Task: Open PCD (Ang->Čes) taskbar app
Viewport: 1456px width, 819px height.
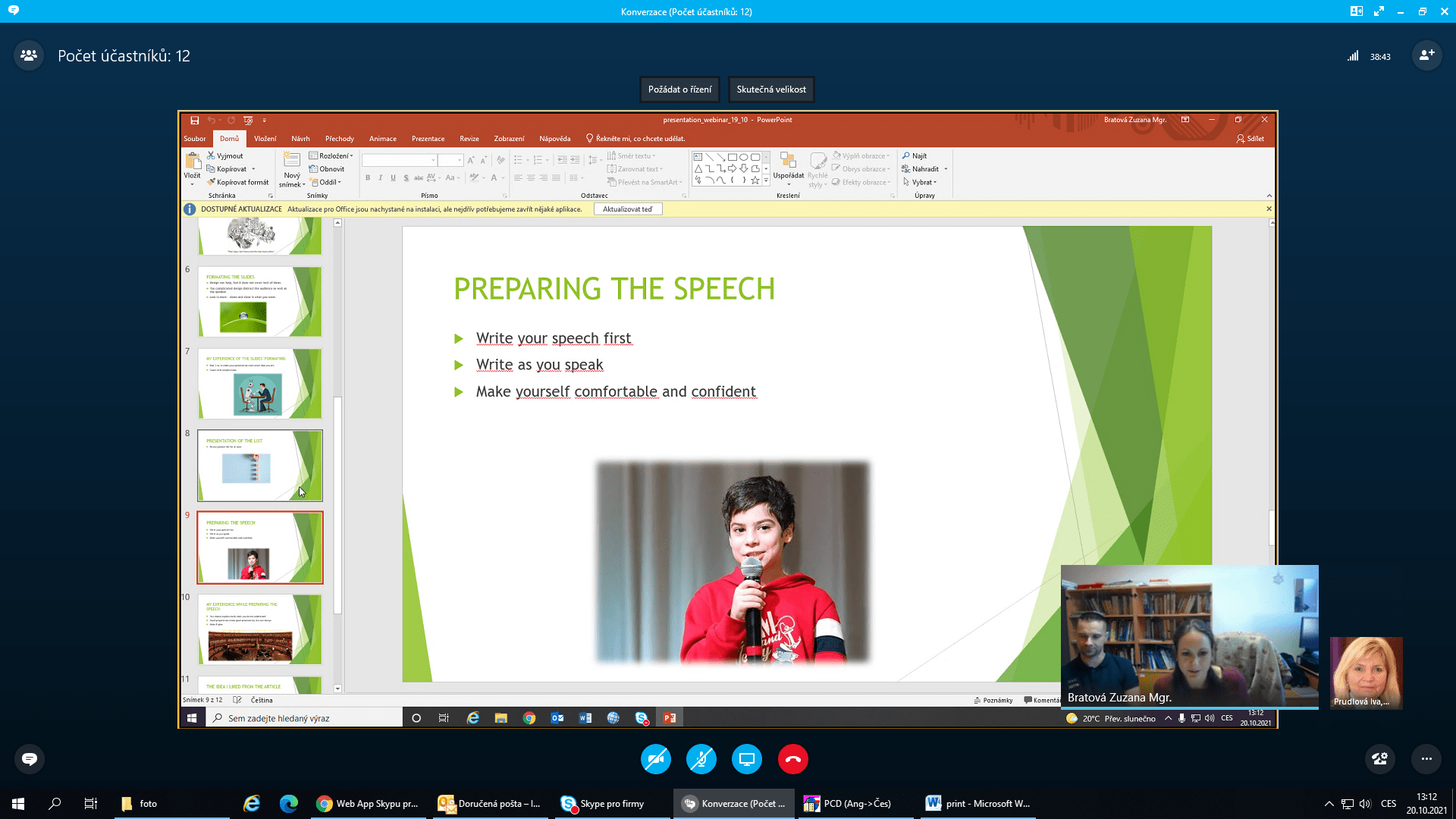Action: [848, 804]
